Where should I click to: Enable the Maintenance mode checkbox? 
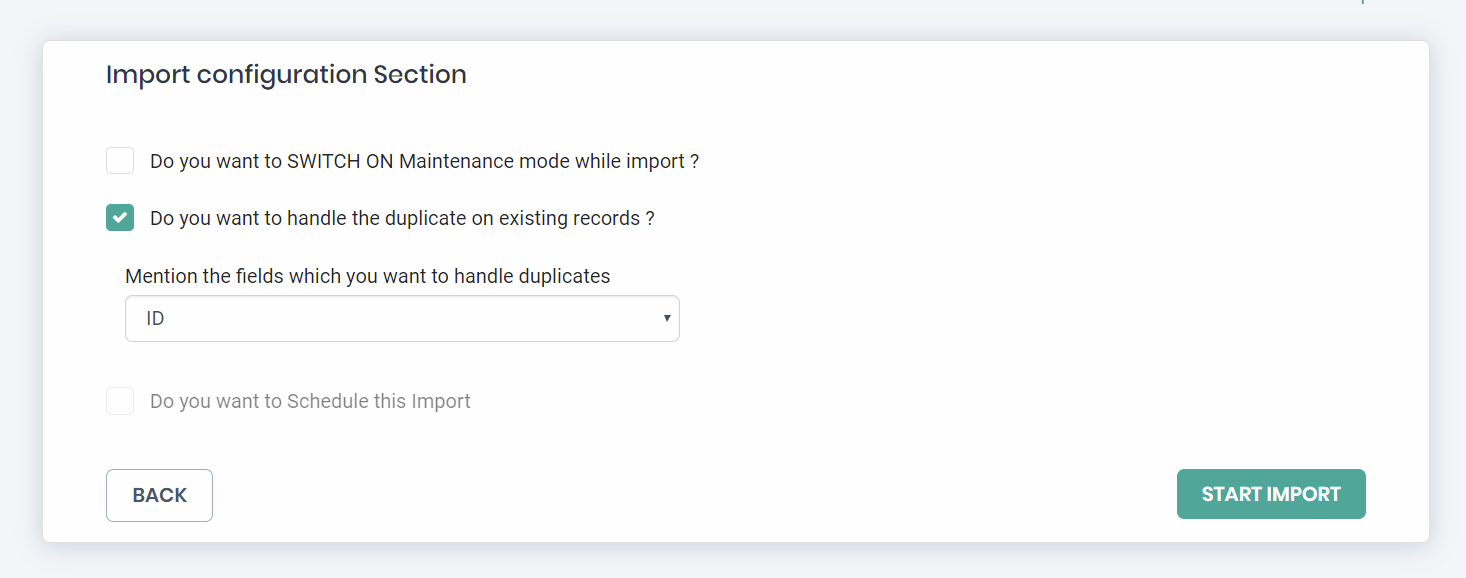(x=120, y=161)
